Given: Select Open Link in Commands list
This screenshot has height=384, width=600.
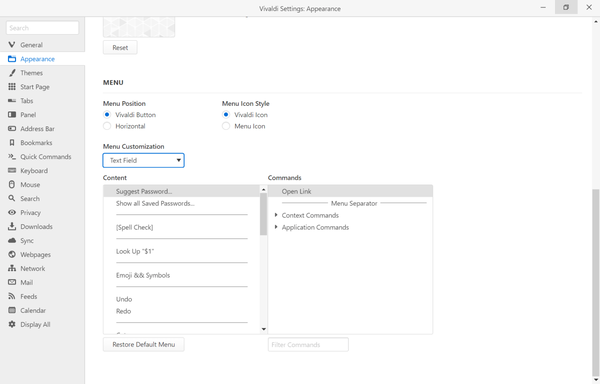Looking at the screenshot, I should coord(350,191).
